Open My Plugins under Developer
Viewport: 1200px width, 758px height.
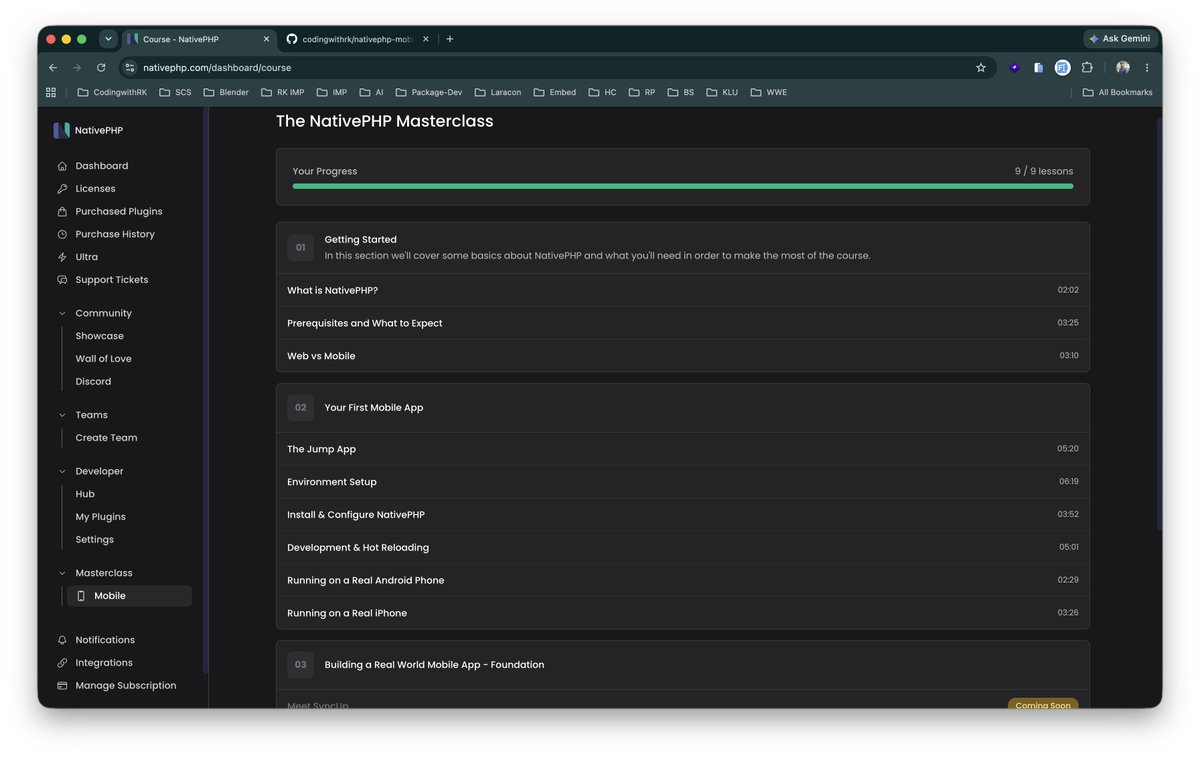pyautogui.click(x=100, y=517)
